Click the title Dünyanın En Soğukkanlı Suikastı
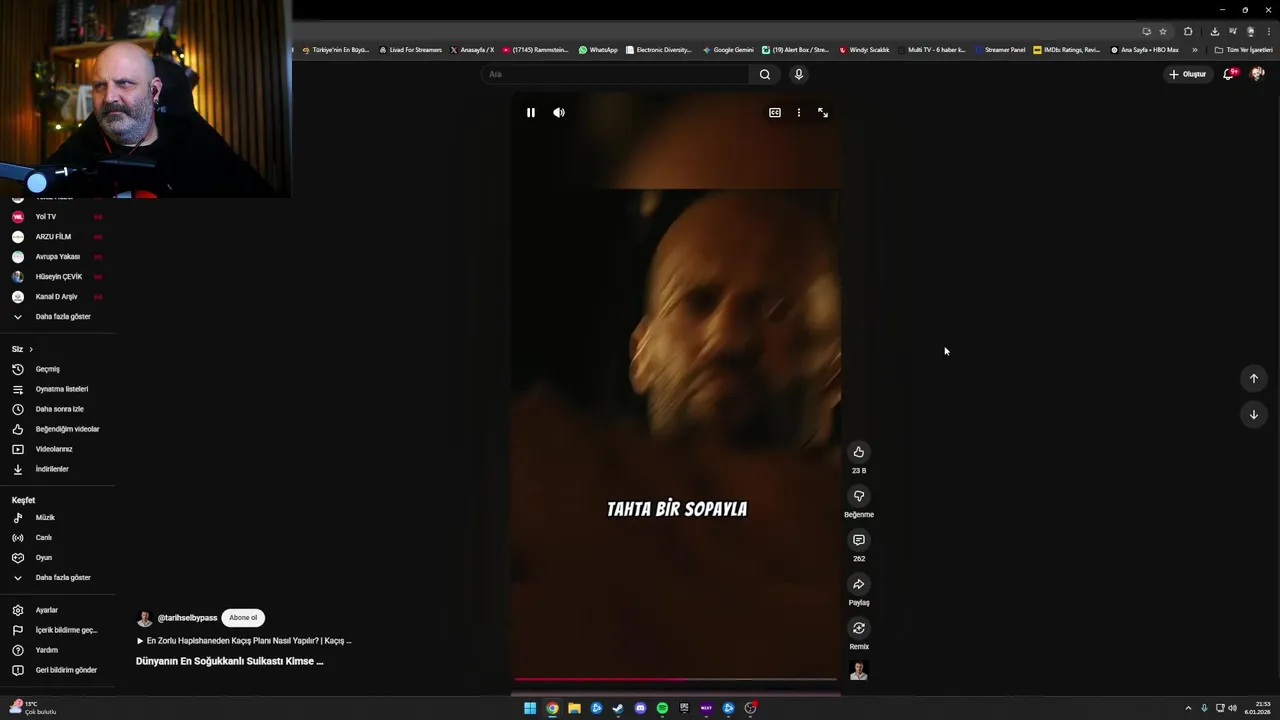This screenshot has width=1280, height=720. coord(230,661)
